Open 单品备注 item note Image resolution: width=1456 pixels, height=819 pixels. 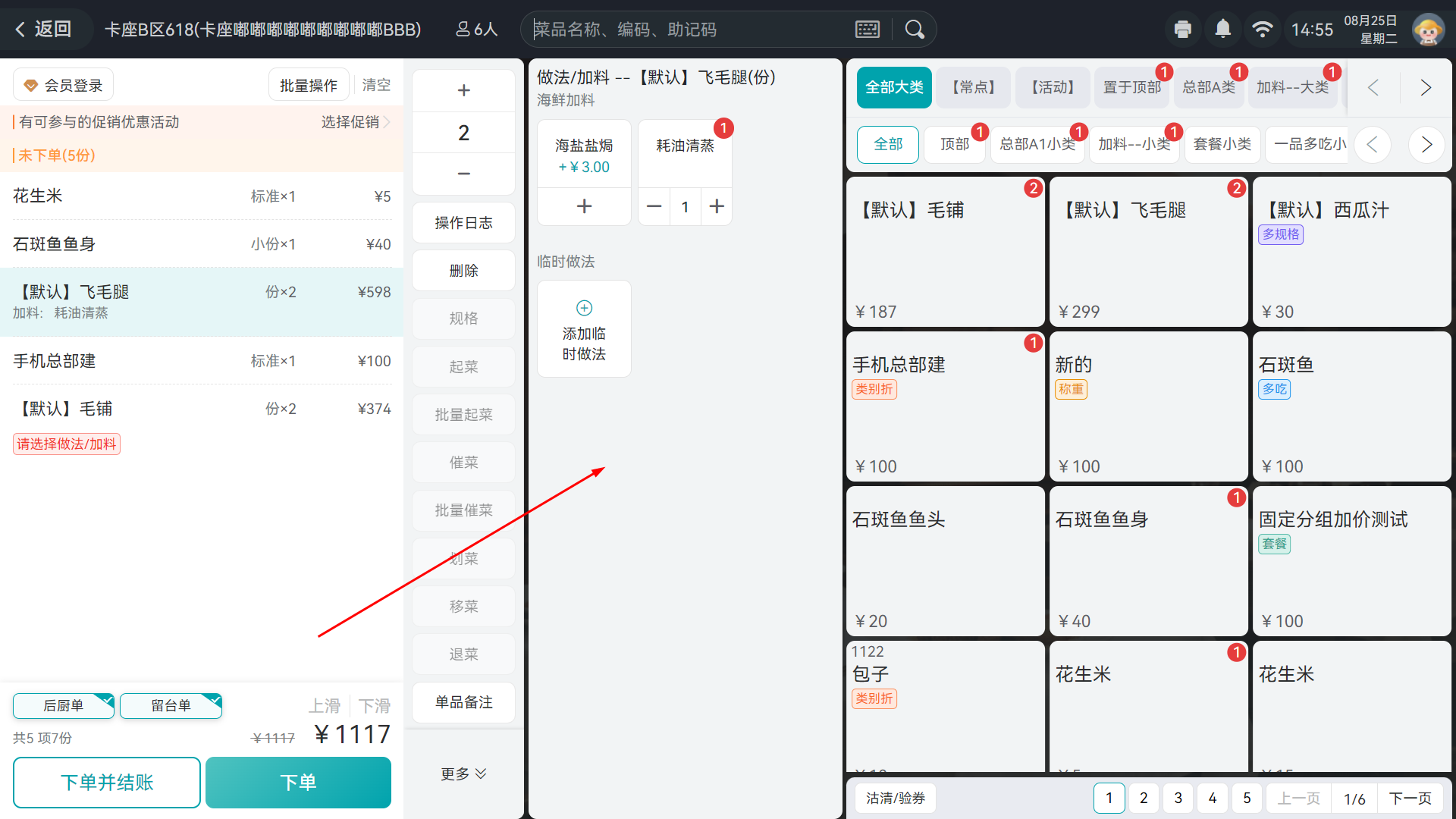click(x=464, y=702)
